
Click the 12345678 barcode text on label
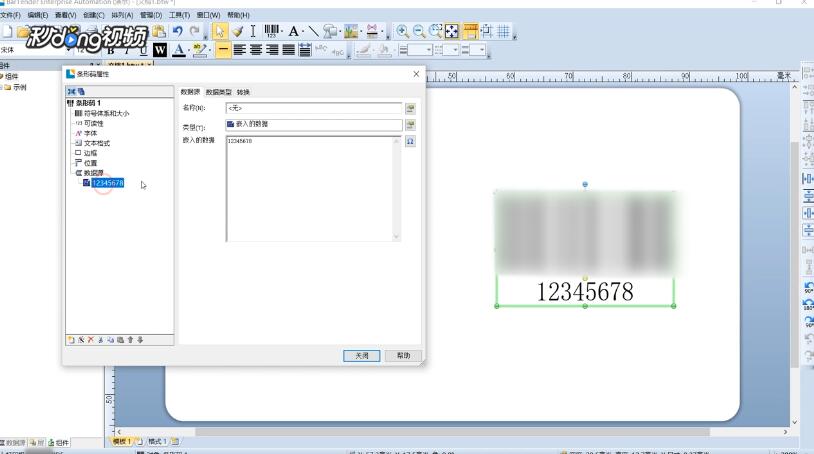(x=585, y=292)
